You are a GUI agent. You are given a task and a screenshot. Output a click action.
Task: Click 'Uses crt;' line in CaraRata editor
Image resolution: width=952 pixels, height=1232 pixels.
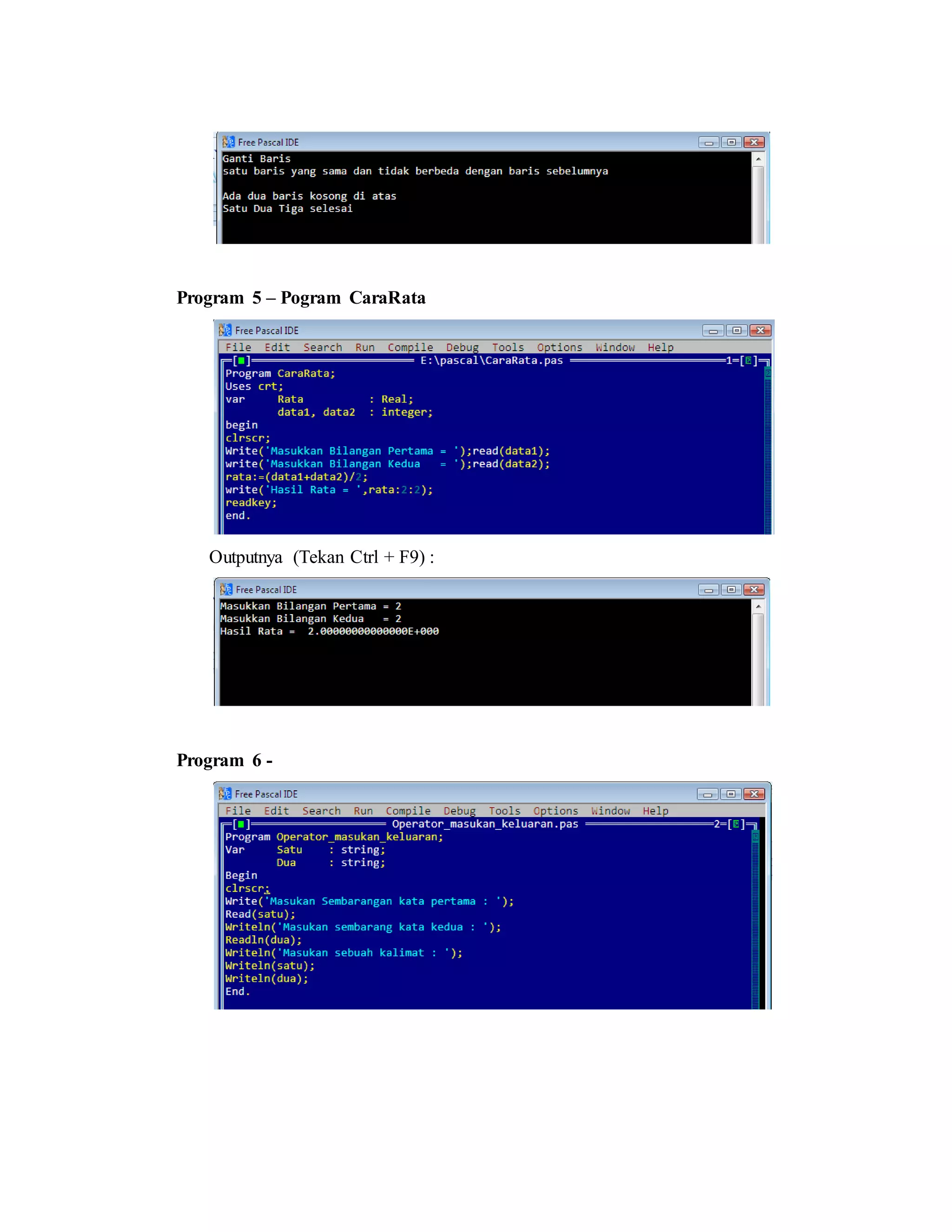254,386
